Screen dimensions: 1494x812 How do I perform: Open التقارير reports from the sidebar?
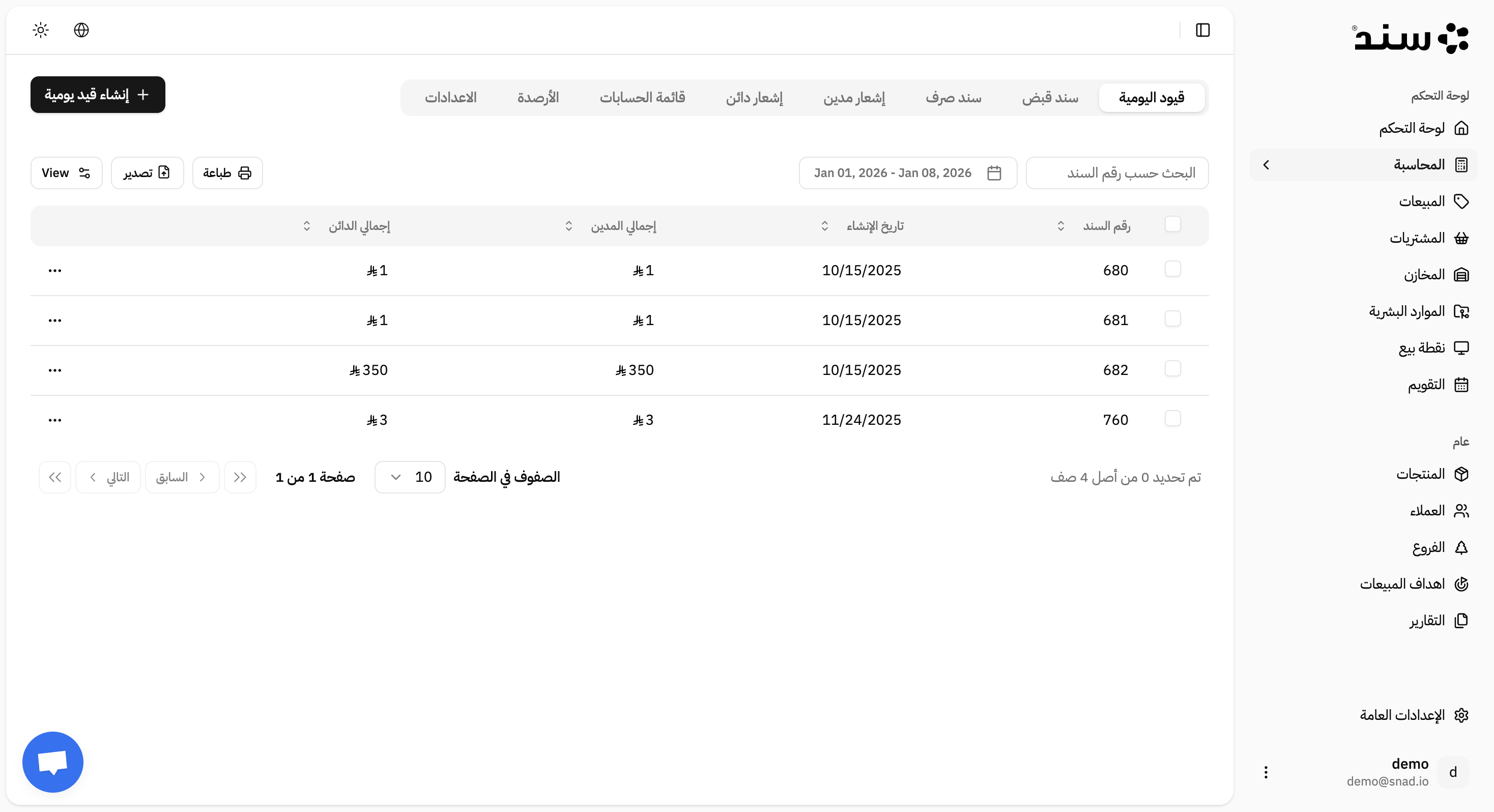[x=1428, y=620]
